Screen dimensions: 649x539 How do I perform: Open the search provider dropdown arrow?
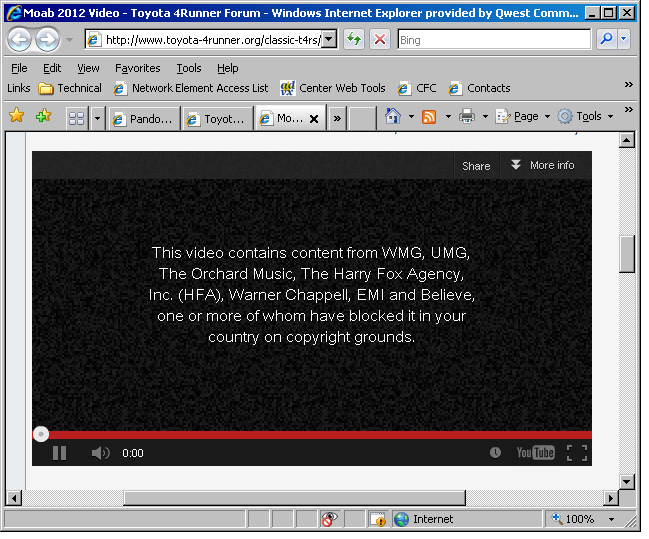point(624,39)
